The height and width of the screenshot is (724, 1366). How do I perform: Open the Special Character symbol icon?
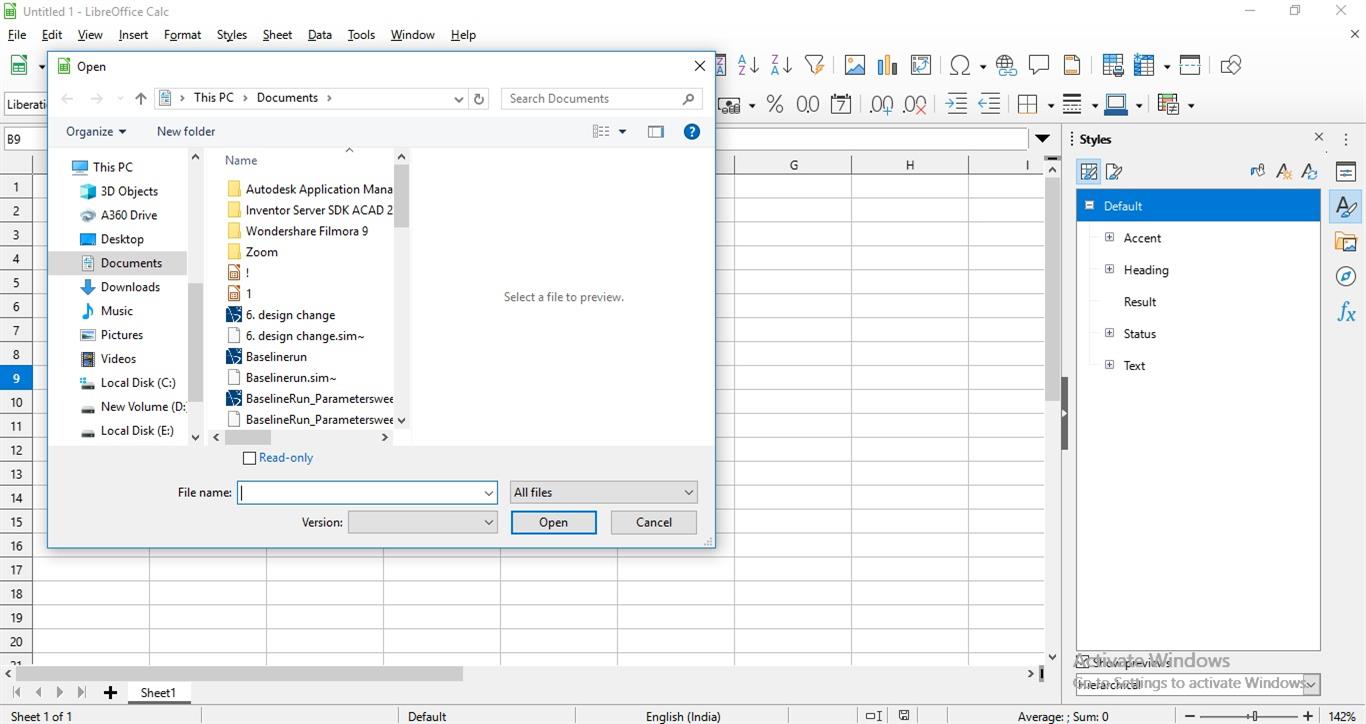pos(960,65)
